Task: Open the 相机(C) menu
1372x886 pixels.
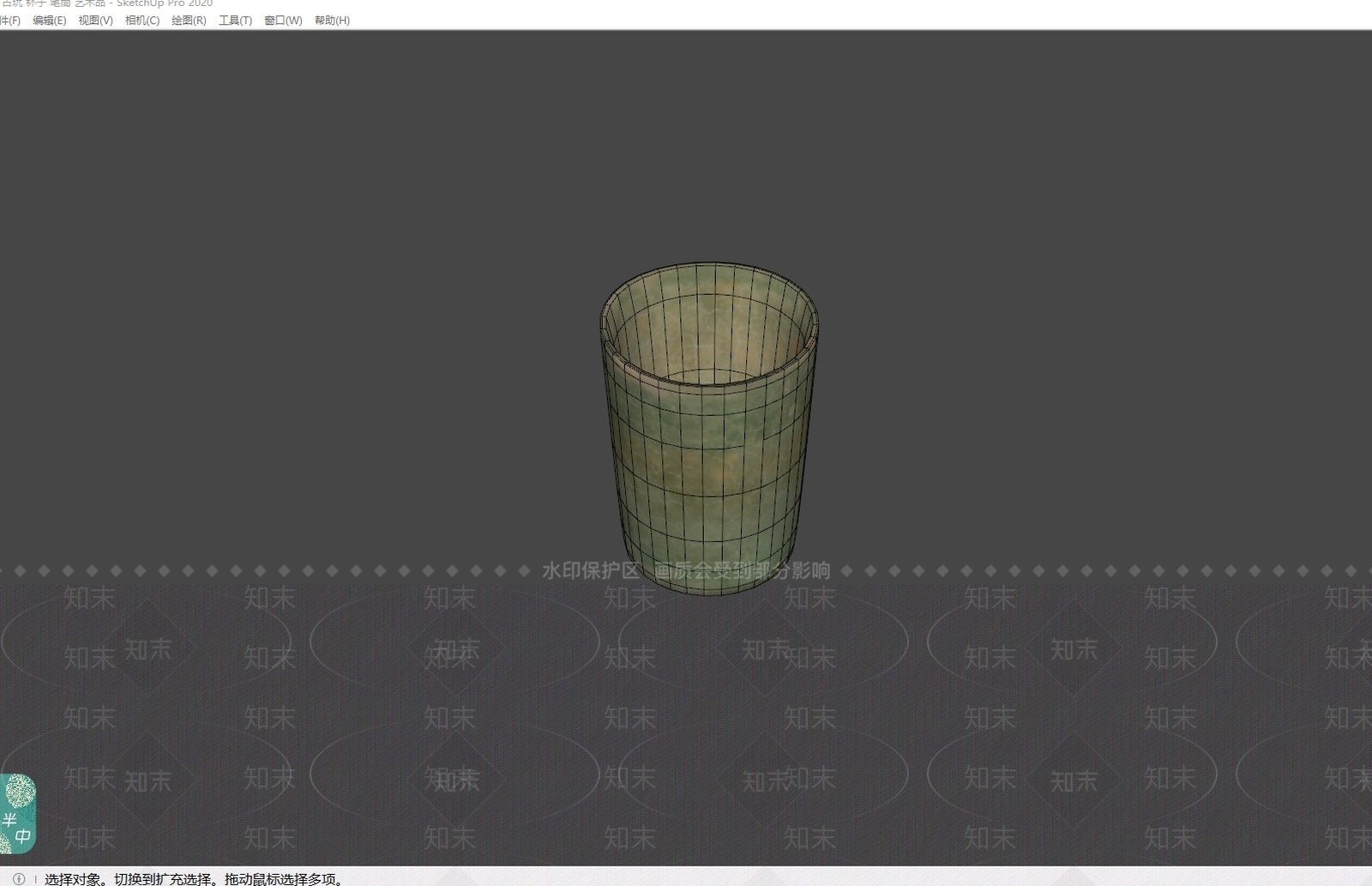Action: [x=142, y=21]
